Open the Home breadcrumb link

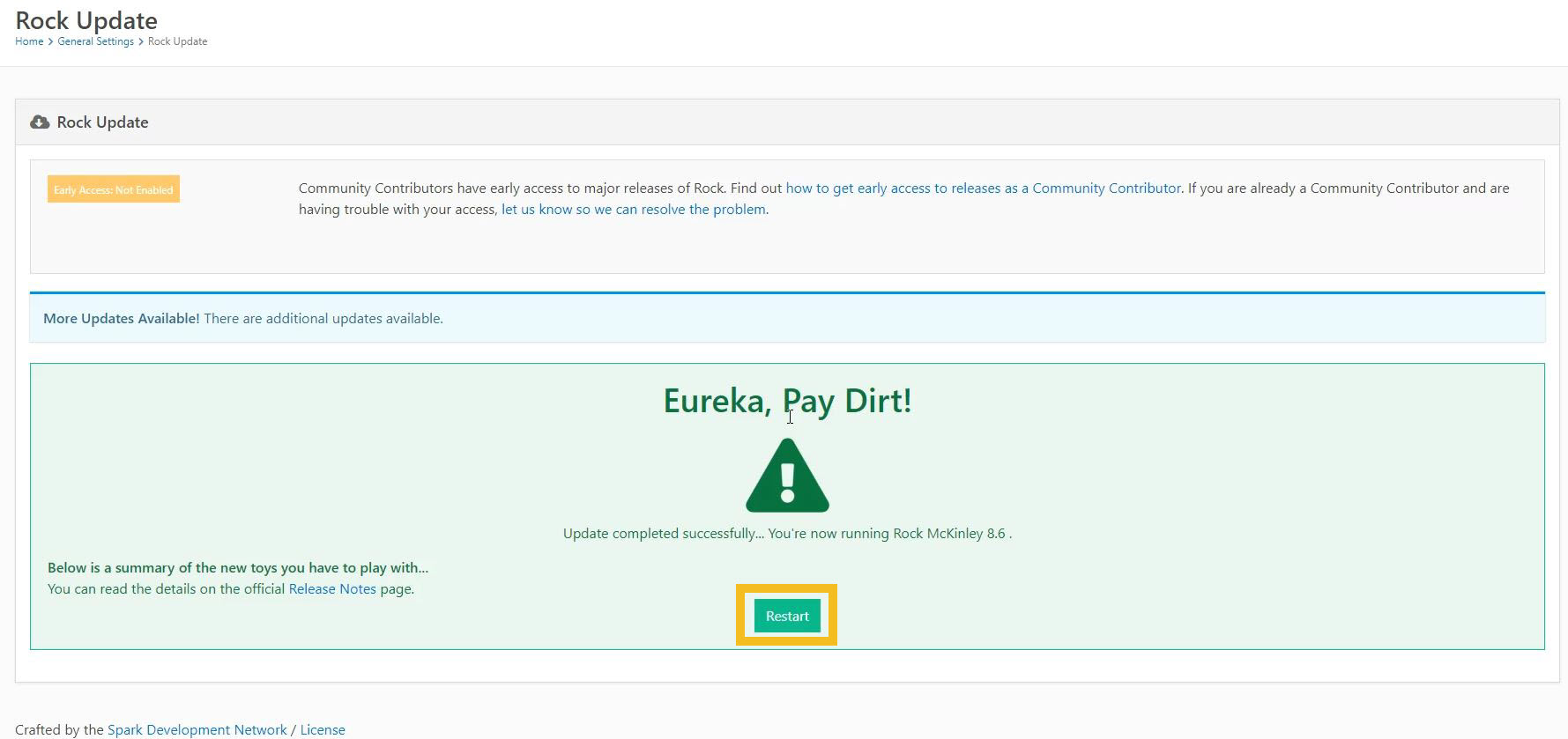(x=29, y=41)
